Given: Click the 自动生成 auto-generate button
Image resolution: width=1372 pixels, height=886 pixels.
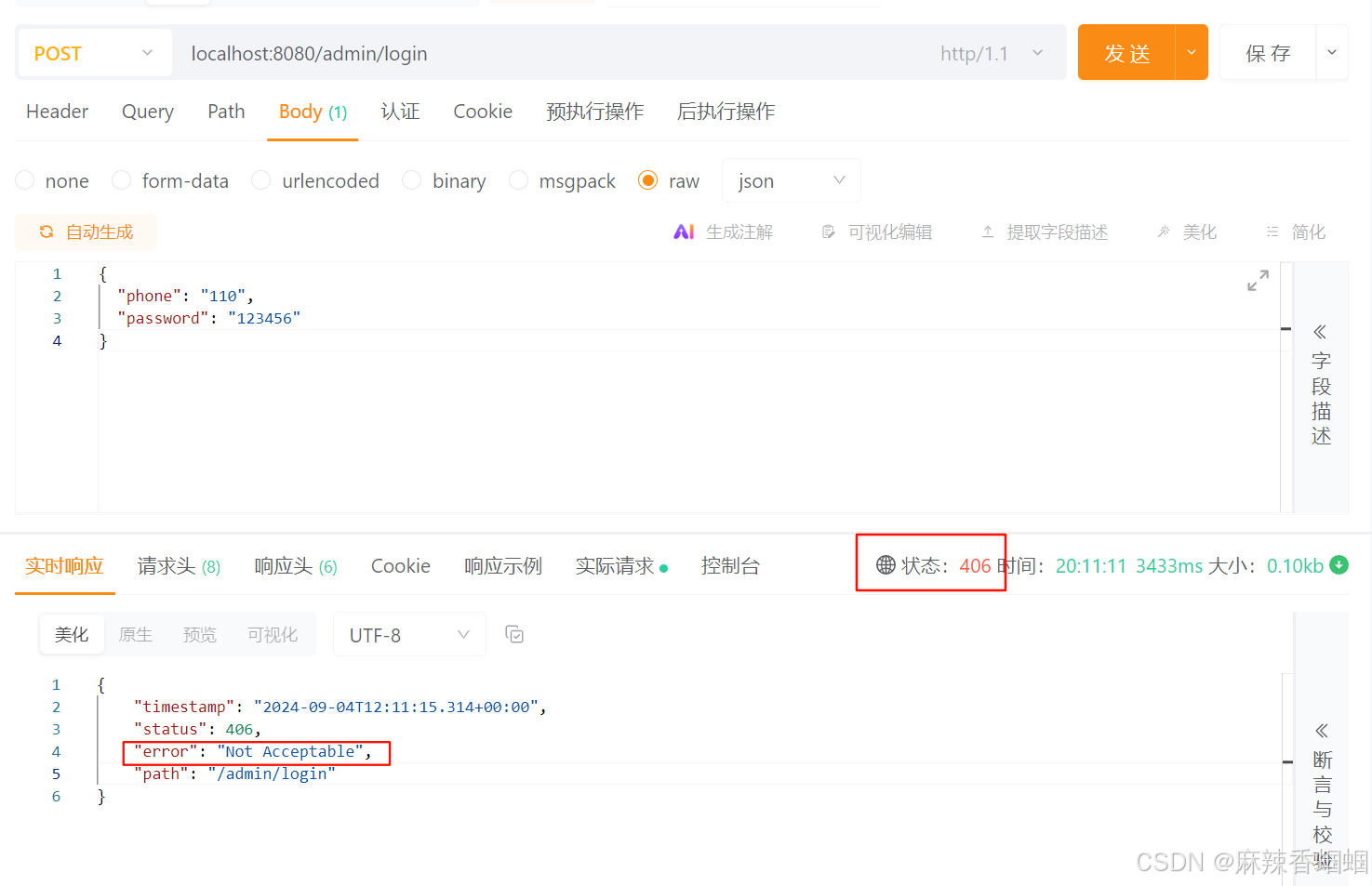Looking at the screenshot, I should tap(86, 231).
